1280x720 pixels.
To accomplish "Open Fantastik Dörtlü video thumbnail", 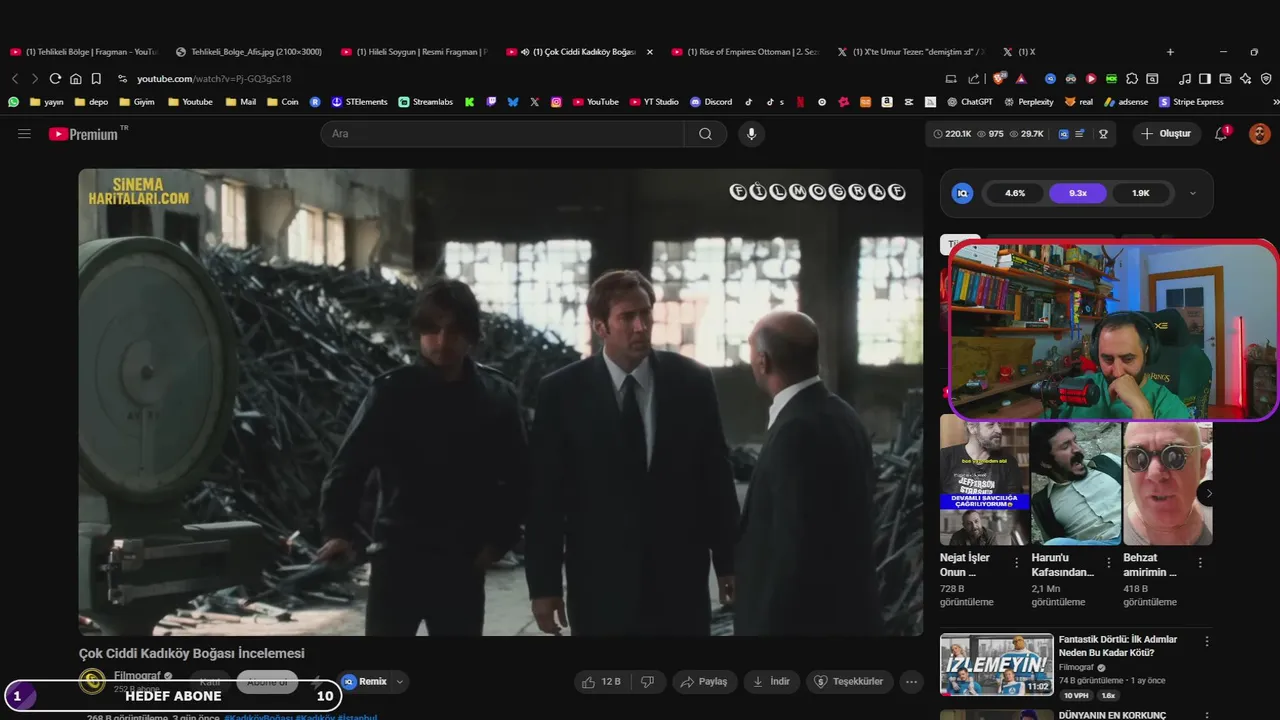I will tap(996, 664).
